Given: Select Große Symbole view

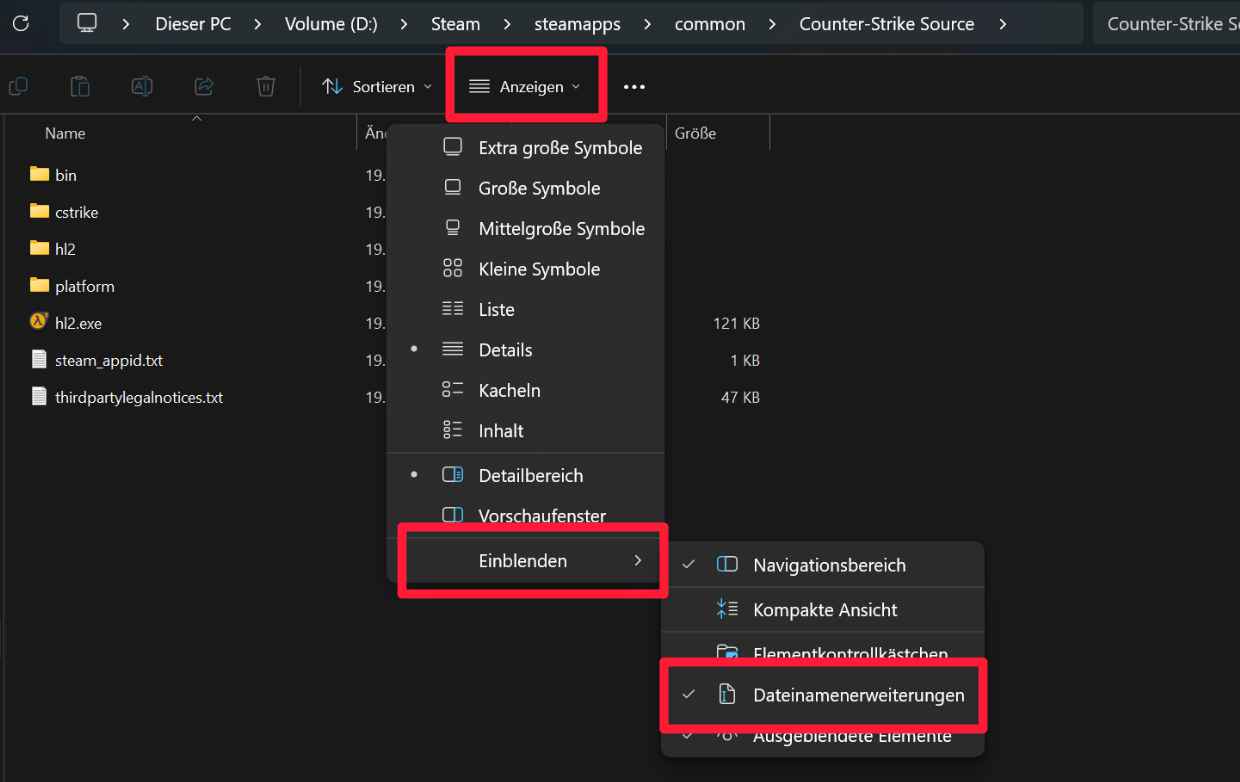Looking at the screenshot, I should (x=526, y=188).
